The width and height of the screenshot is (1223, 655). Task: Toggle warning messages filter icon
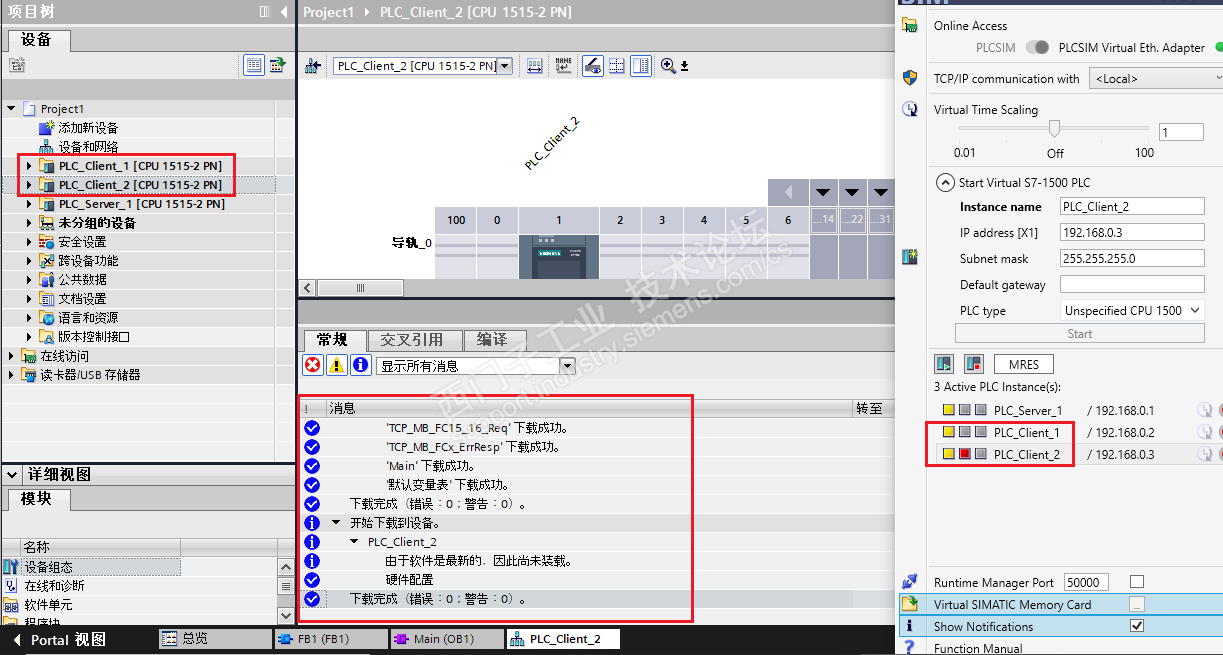pyautogui.click(x=337, y=366)
